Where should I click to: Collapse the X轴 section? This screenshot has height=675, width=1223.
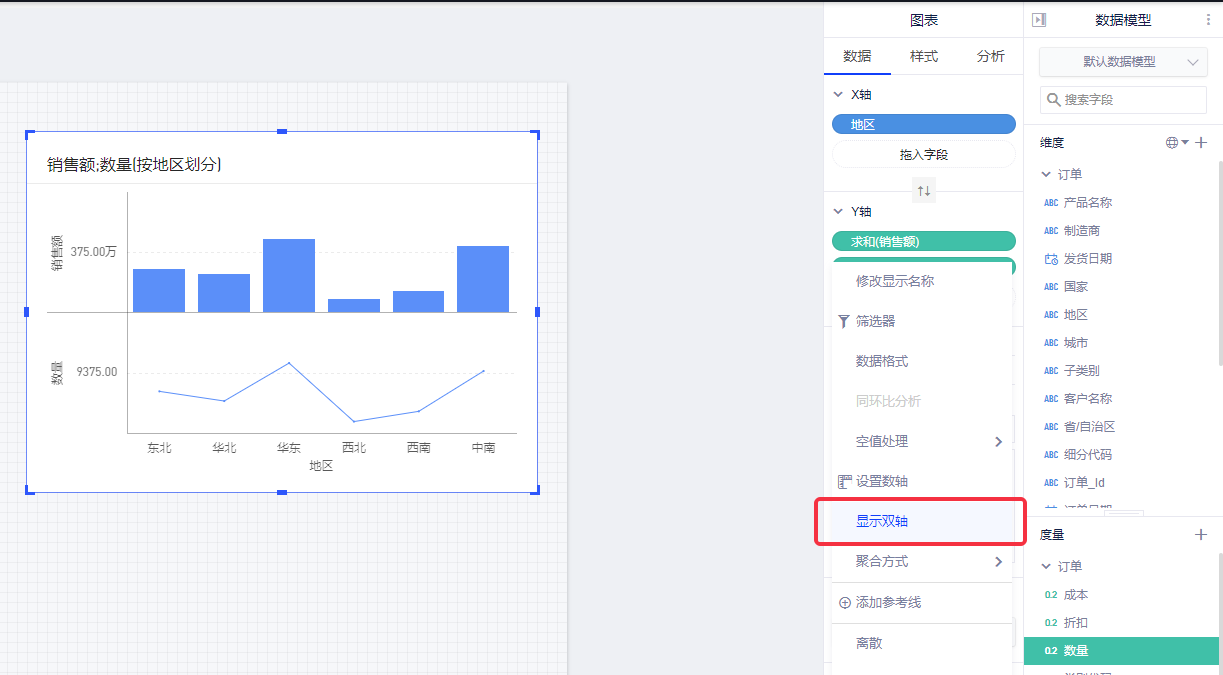click(x=838, y=95)
